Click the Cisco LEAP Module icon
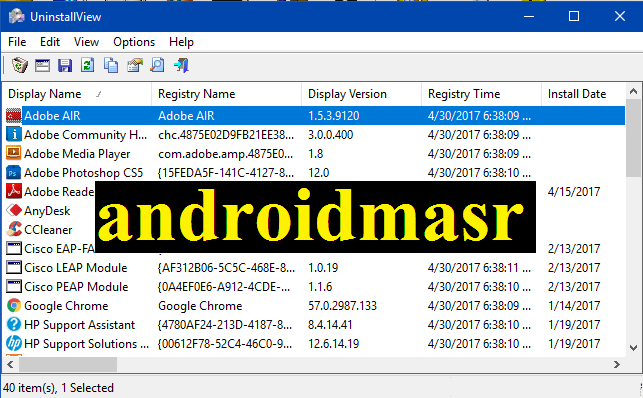 click(14, 268)
